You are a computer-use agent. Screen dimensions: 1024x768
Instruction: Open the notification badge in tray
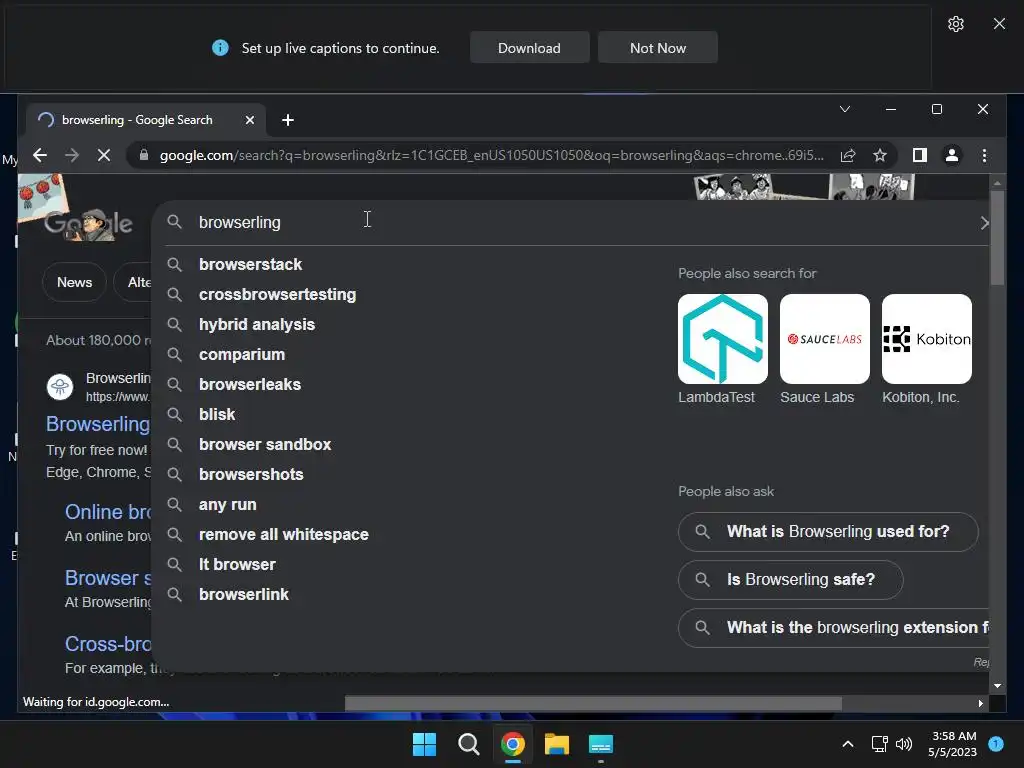(996, 743)
